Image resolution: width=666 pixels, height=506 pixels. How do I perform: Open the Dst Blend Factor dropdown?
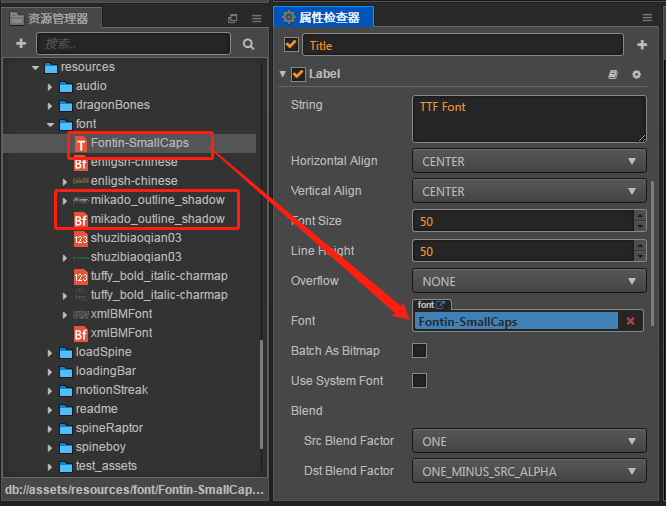click(x=529, y=471)
